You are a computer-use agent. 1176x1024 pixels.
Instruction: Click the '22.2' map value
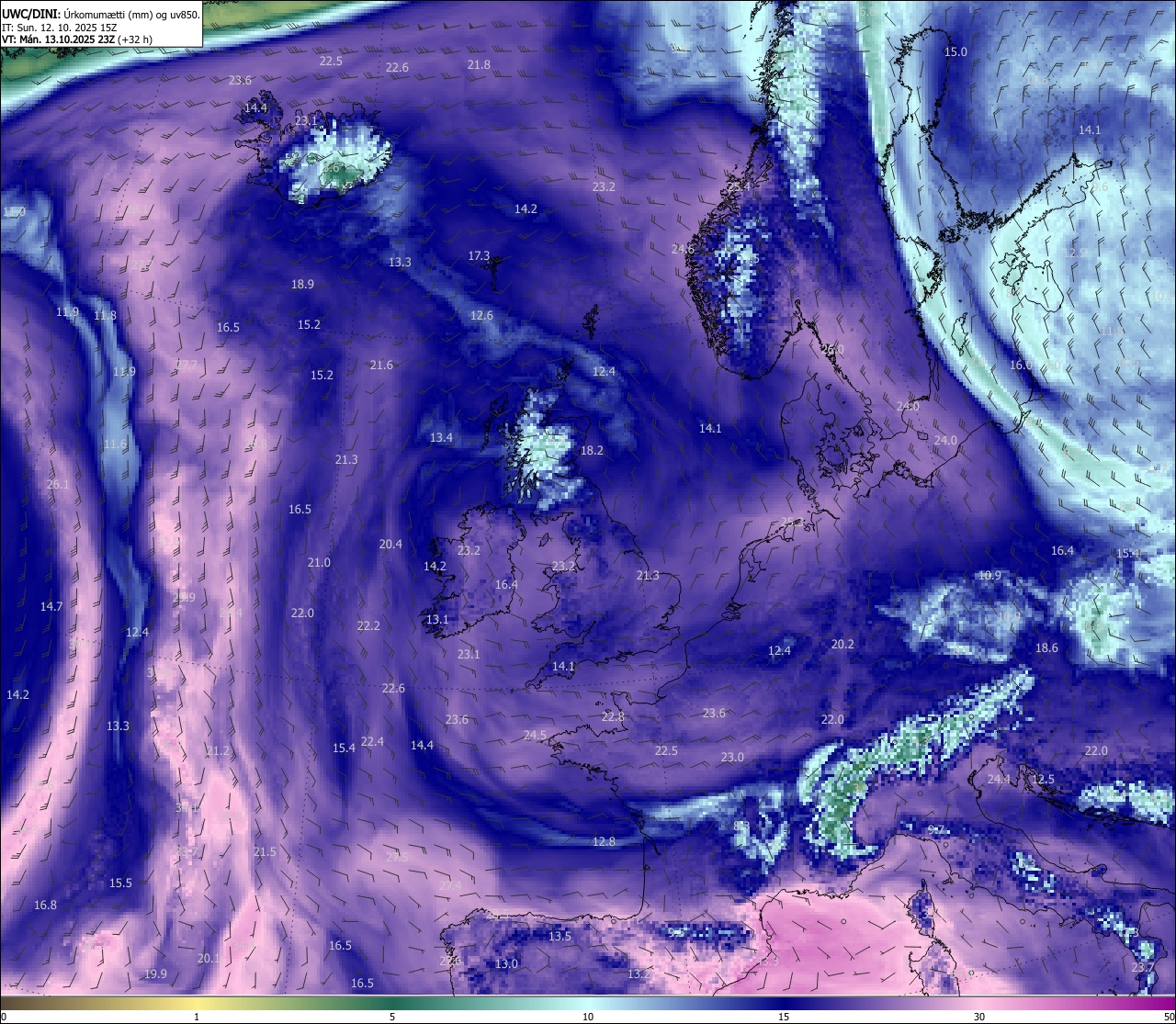tap(367, 626)
